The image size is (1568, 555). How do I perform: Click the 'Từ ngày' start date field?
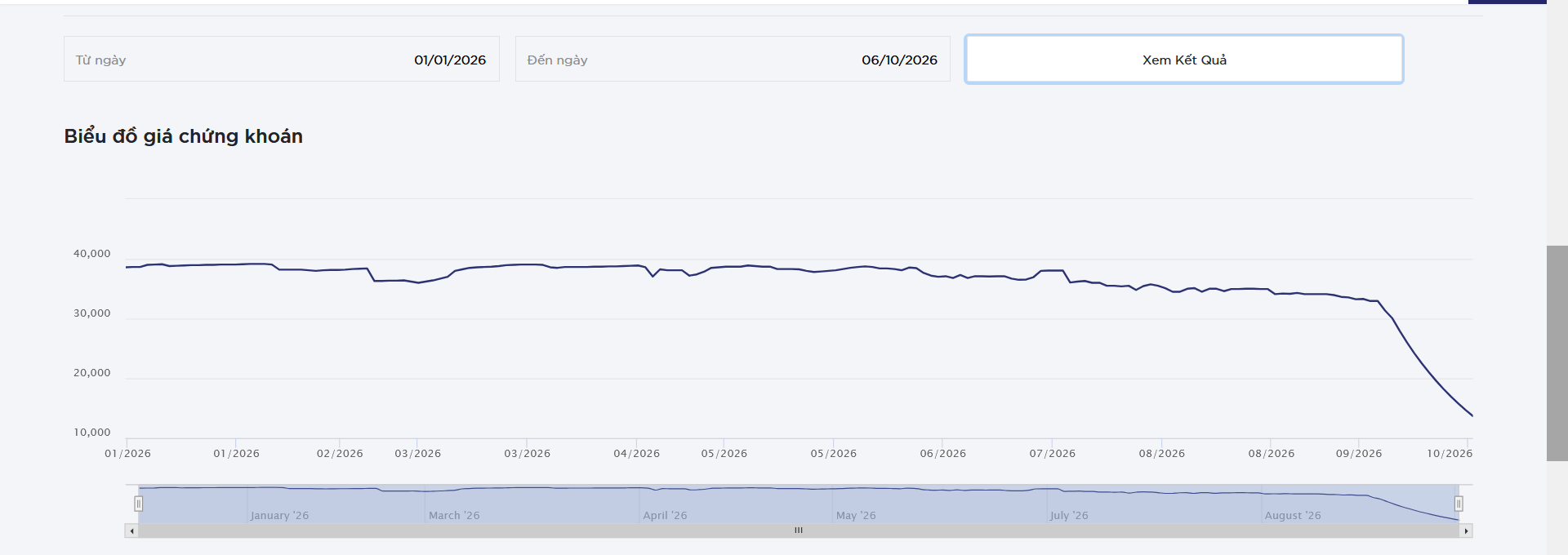[x=282, y=59]
